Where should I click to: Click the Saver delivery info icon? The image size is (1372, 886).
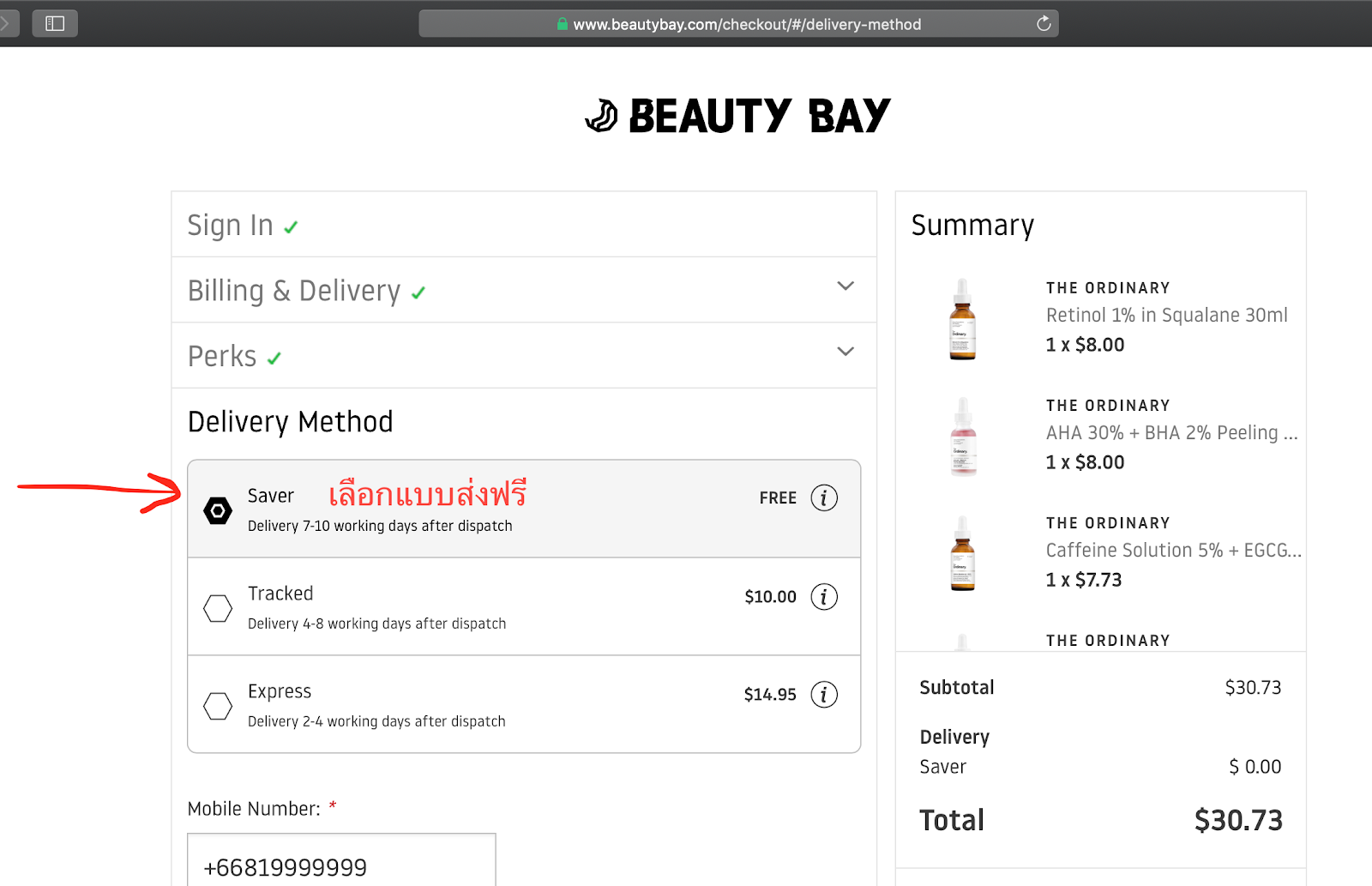824,497
